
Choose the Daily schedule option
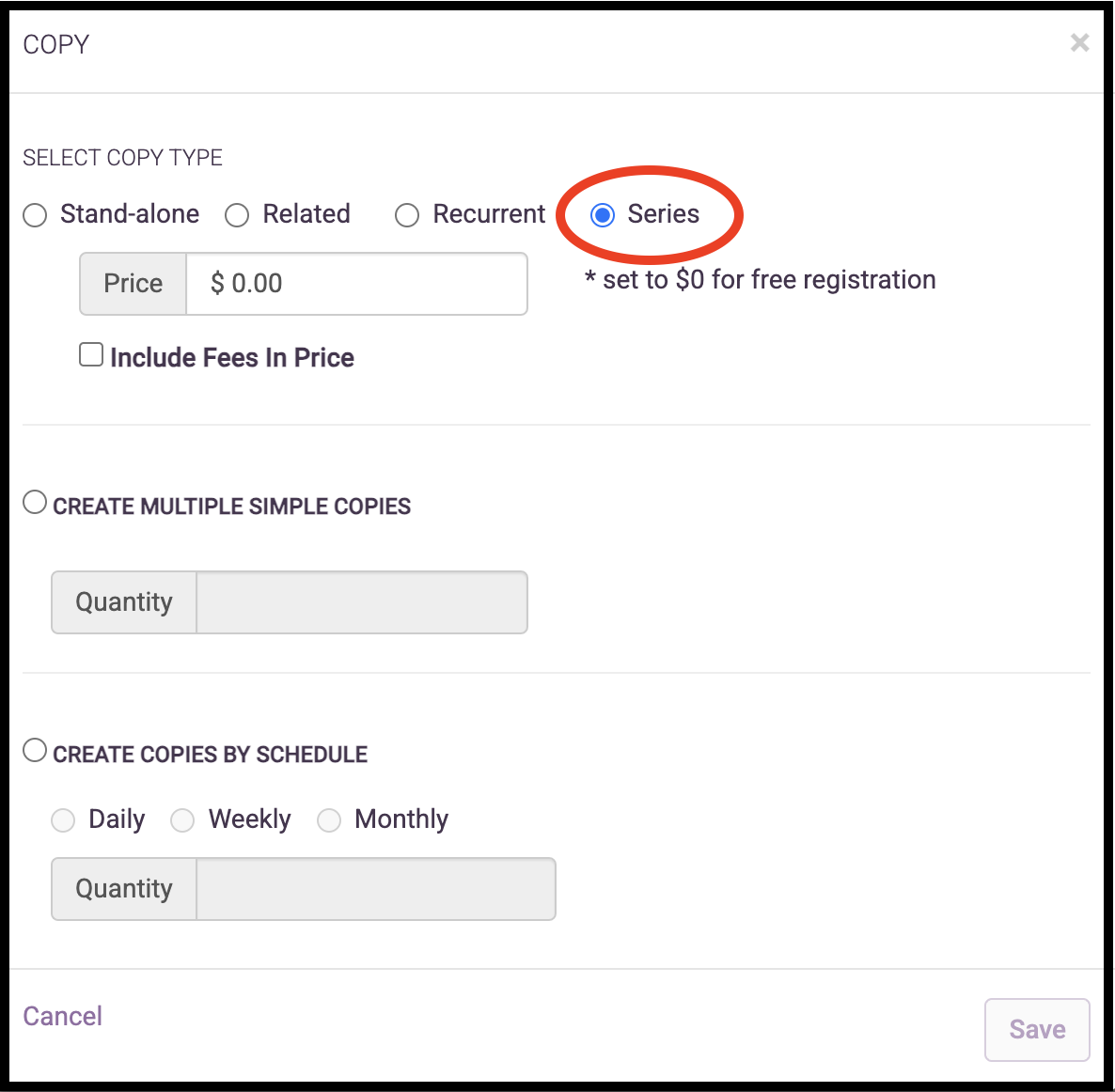coord(63,819)
